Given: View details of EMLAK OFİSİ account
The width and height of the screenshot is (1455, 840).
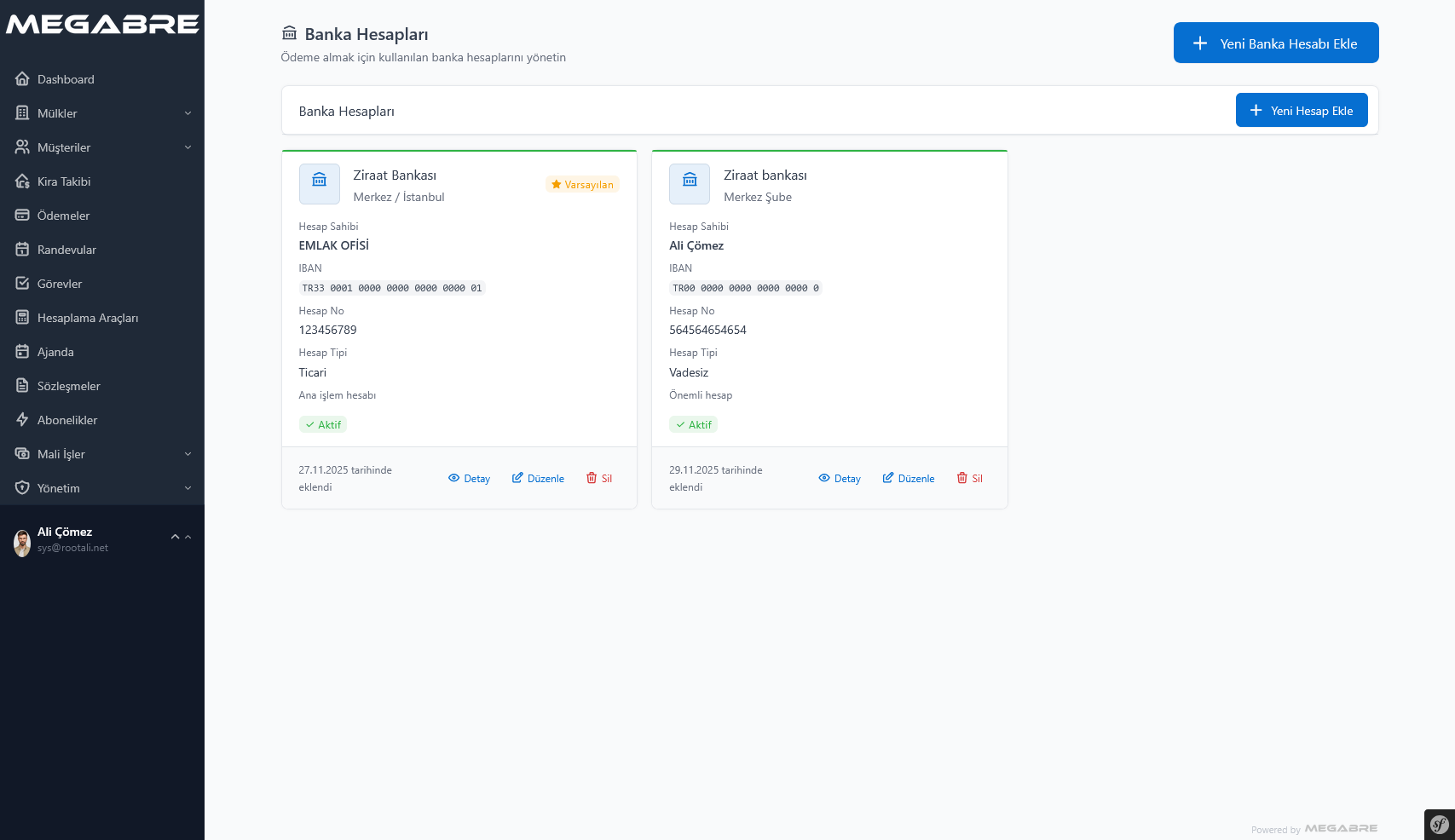Looking at the screenshot, I should coord(469,478).
